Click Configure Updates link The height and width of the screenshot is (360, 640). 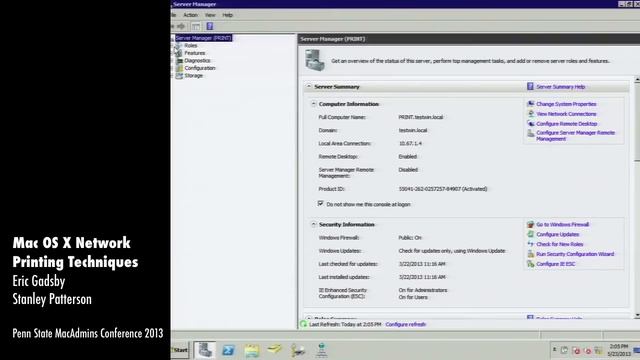[x=558, y=234]
